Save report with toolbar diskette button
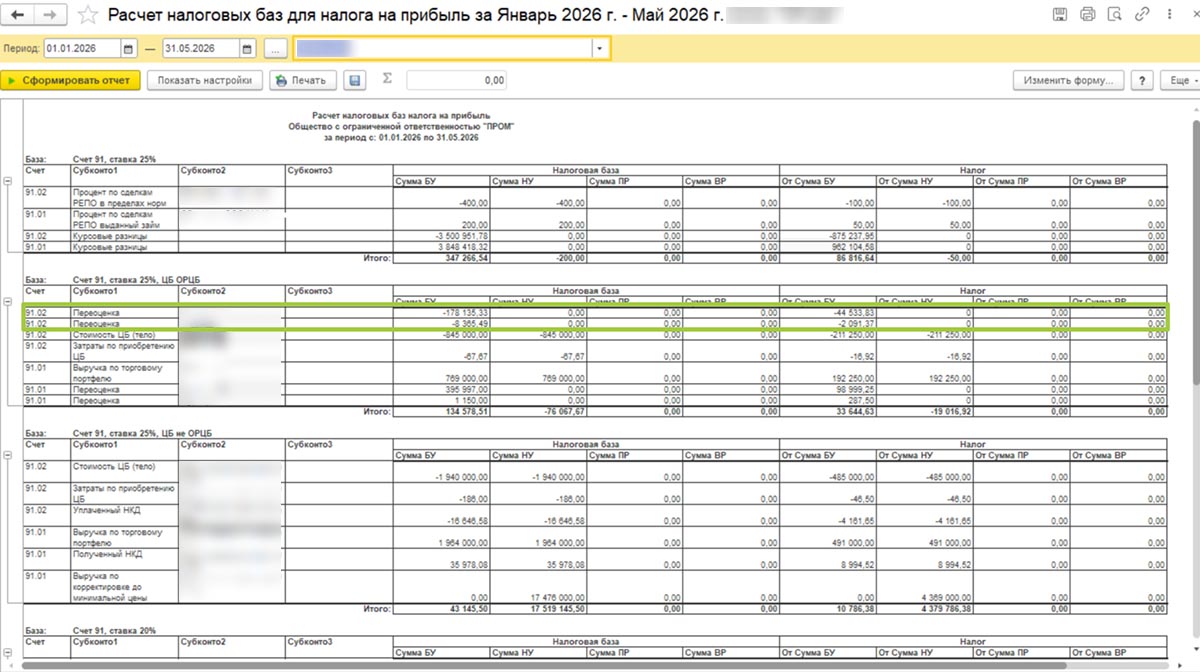Screen dimensions: 1200x672 tap(354, 80)
